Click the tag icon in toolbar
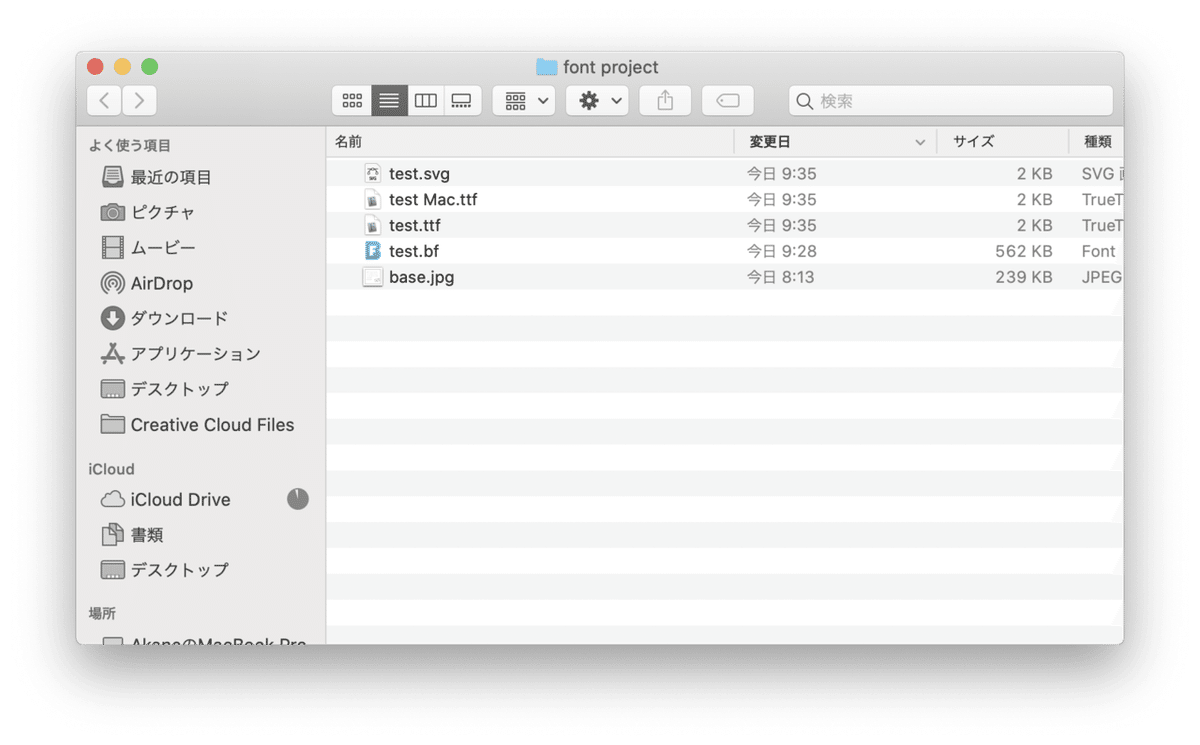 click(x=727, y=100)
